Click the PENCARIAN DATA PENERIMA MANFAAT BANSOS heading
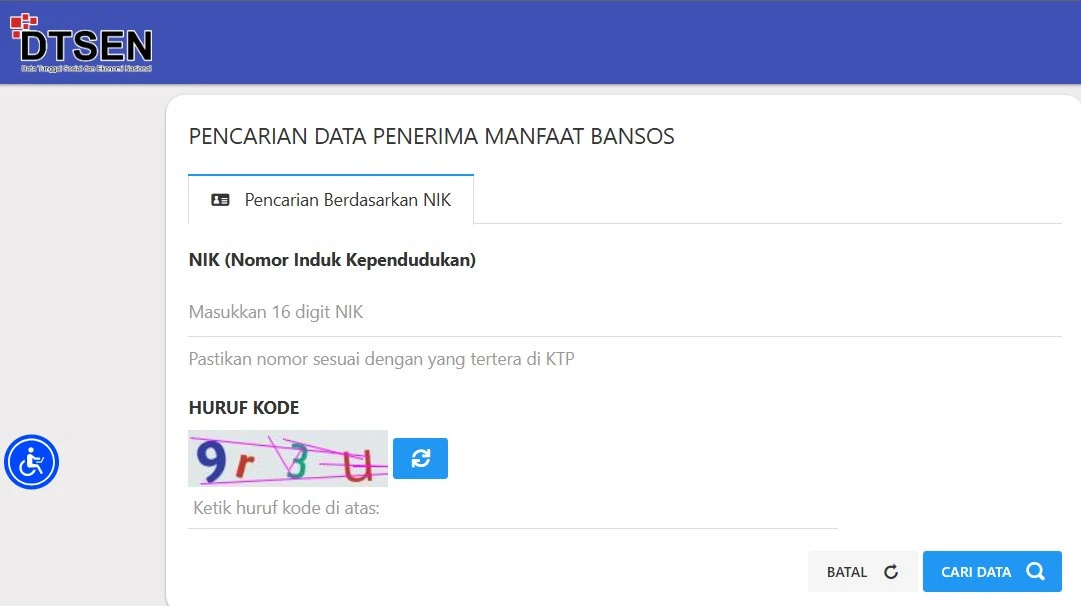The width and height of the screenshot is (1081, 606). click(x=432, y=137)
